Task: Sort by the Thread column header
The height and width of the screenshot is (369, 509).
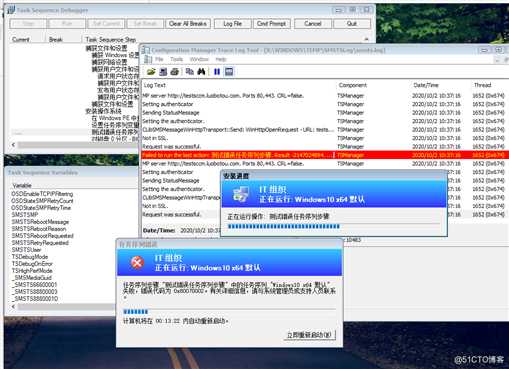Action: (482, 85)
